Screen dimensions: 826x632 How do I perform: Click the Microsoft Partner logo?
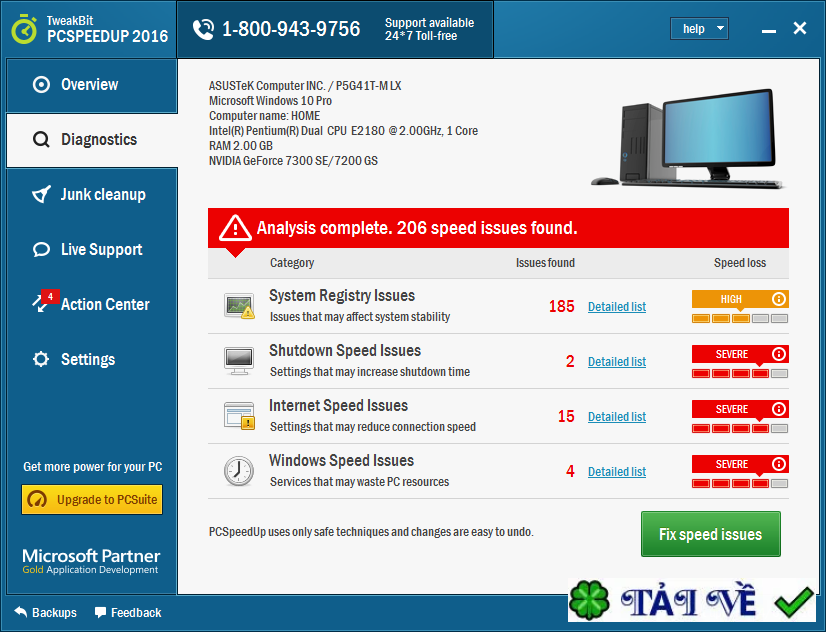[91, 561]
